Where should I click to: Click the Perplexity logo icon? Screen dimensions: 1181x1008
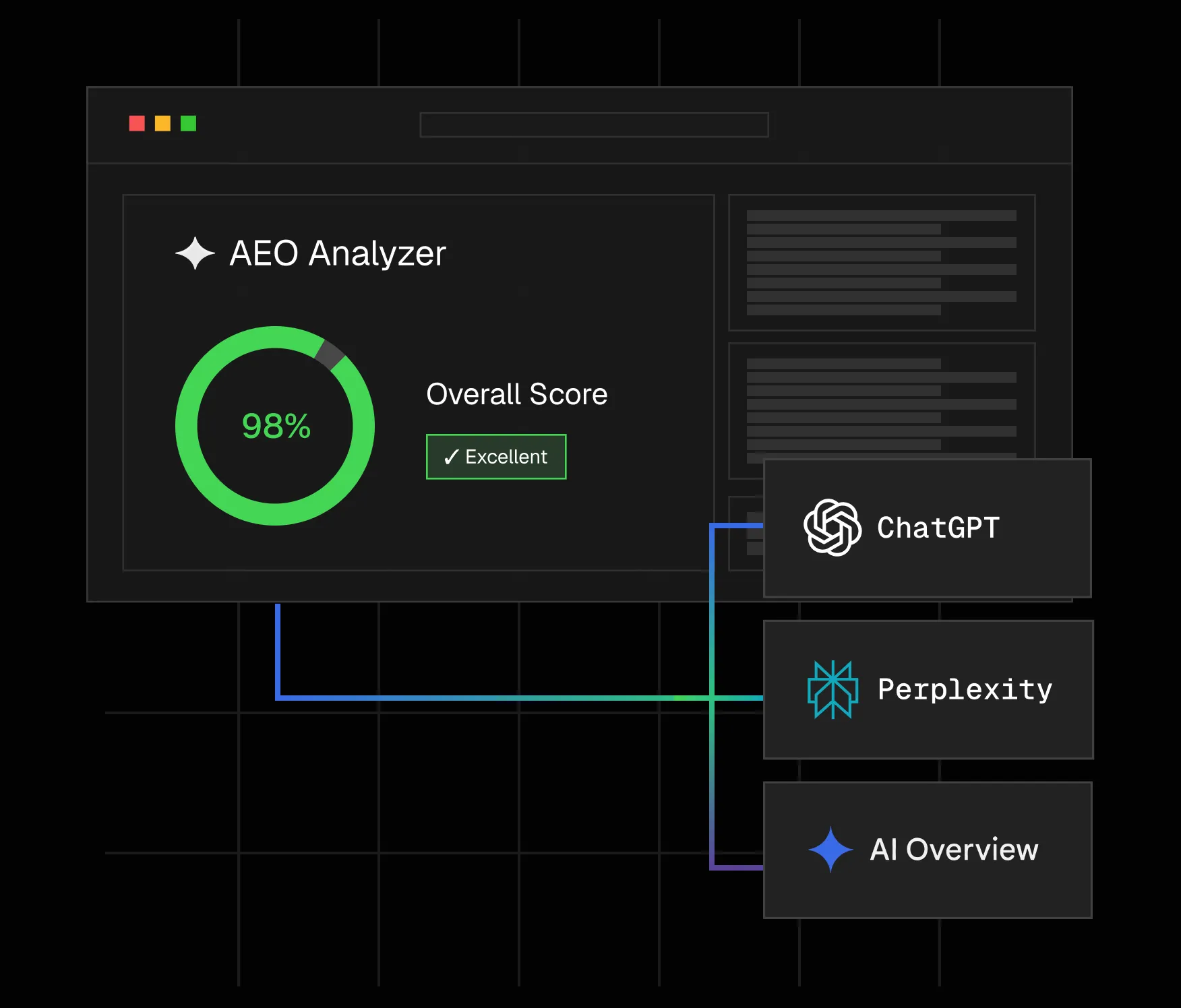[832, 689]
